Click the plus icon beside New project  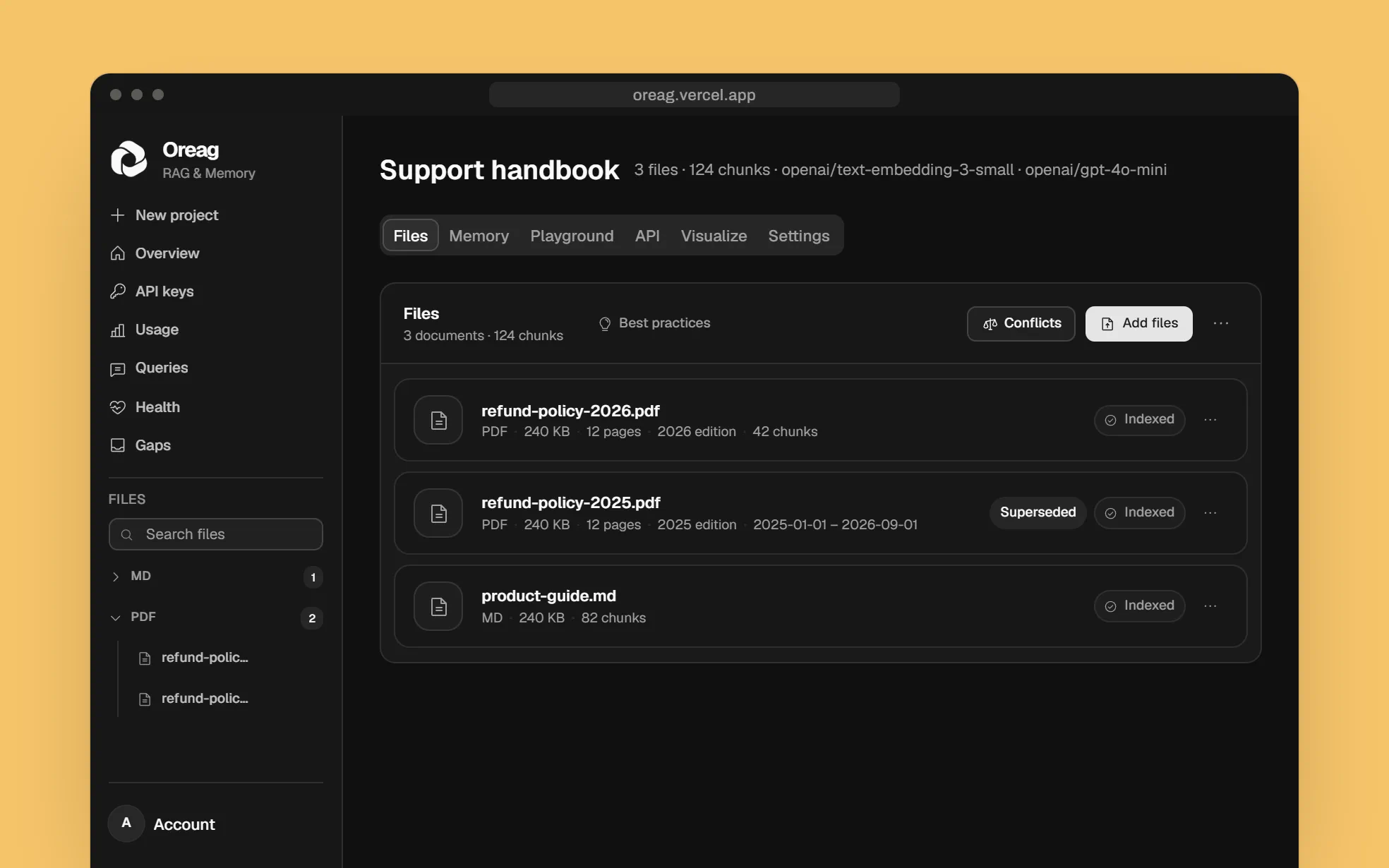118,215
